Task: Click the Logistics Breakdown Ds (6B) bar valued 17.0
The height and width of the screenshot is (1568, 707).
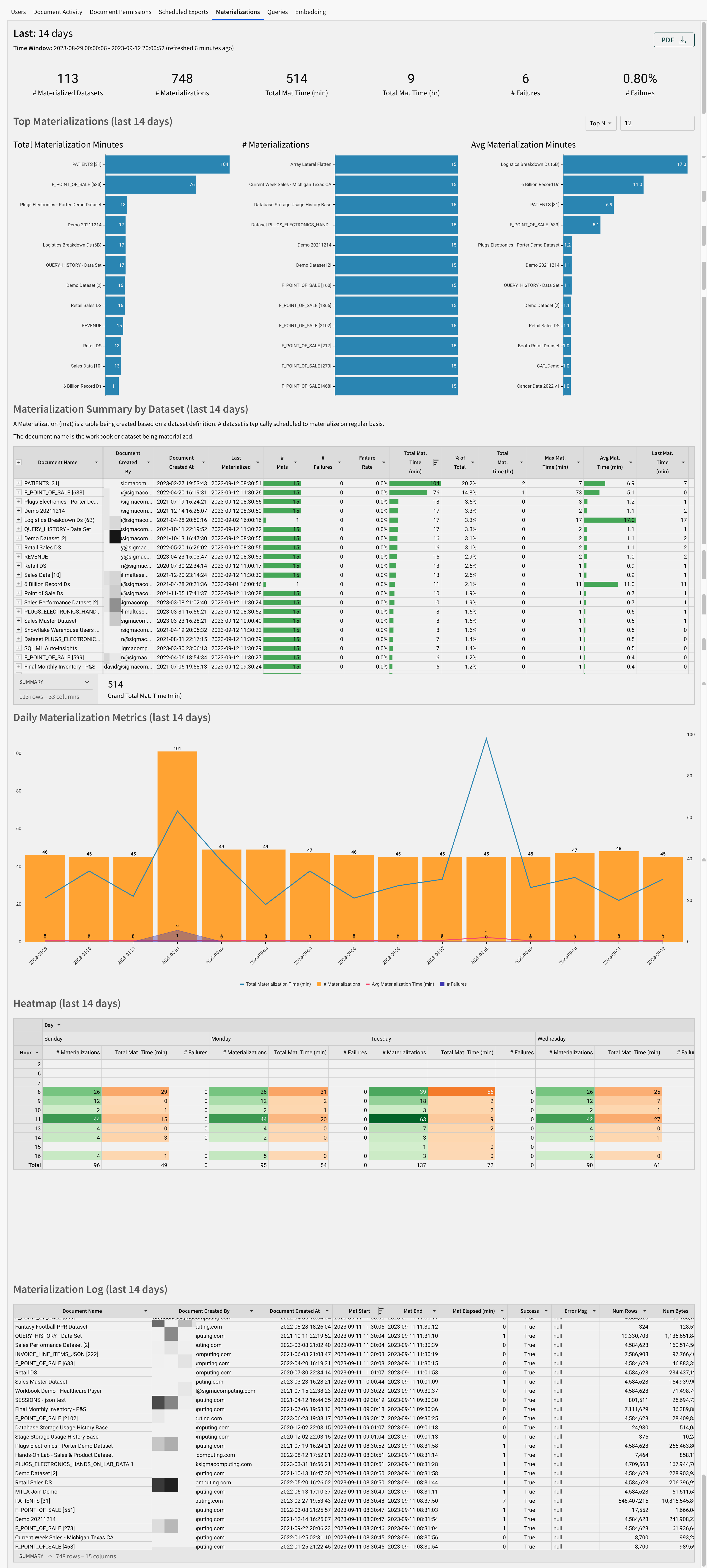Action: coord(625,164)
